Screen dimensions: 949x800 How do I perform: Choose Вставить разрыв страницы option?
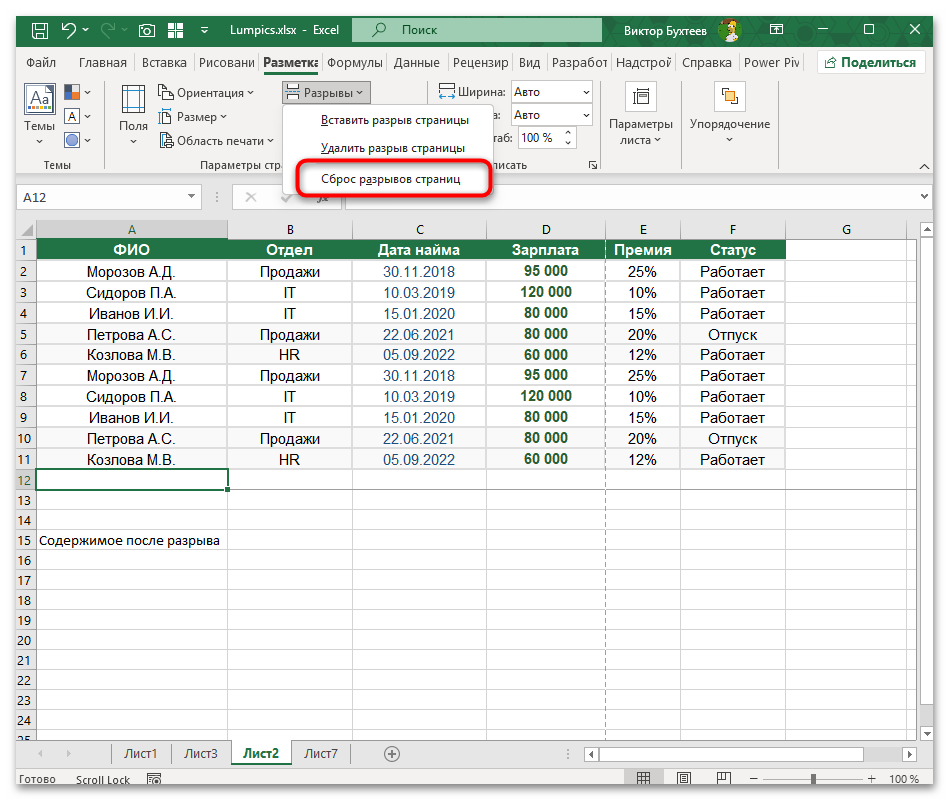pyautogui.click(x=394, y=120)
